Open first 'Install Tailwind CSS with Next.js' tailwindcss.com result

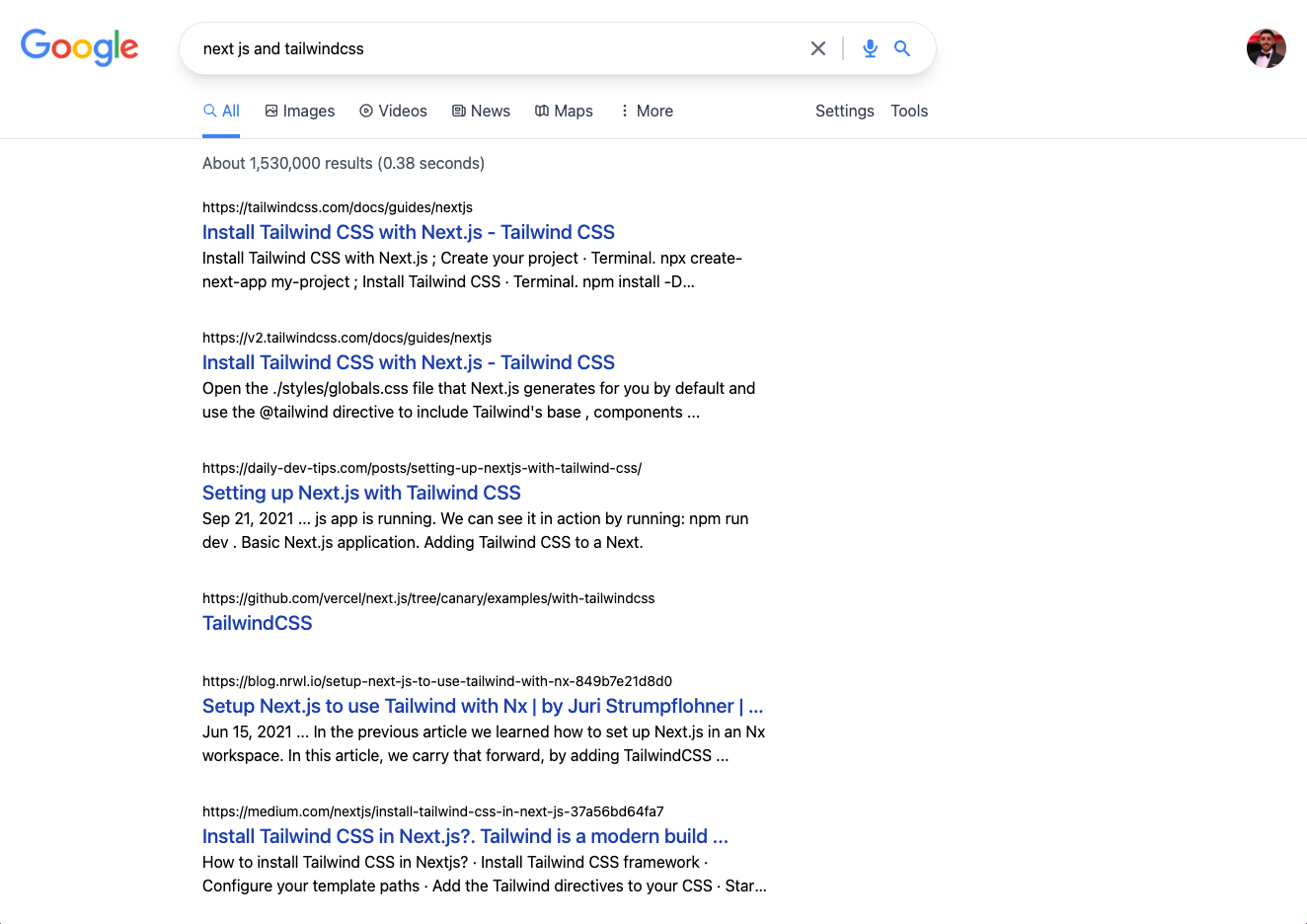[x=409, y=232]
